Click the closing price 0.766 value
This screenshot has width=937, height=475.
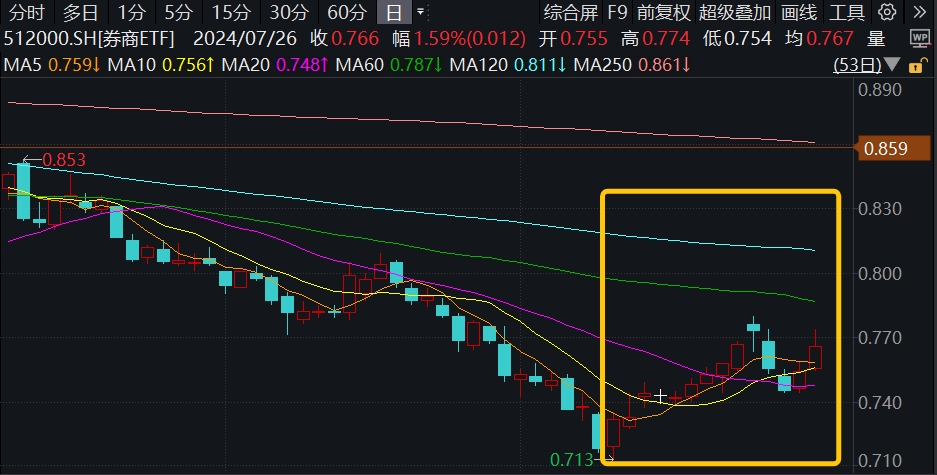coord(355,39)
